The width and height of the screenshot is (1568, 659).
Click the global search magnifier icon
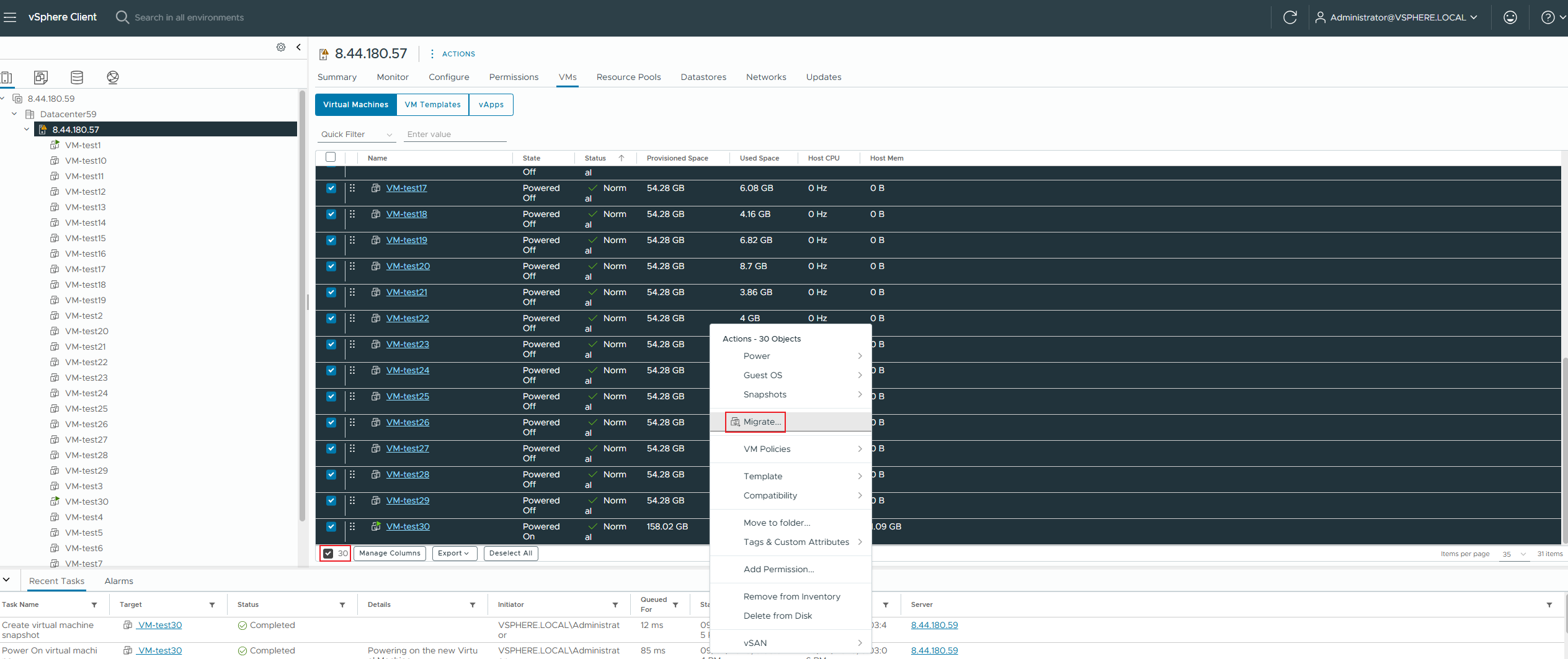click(x=122, y=17)
